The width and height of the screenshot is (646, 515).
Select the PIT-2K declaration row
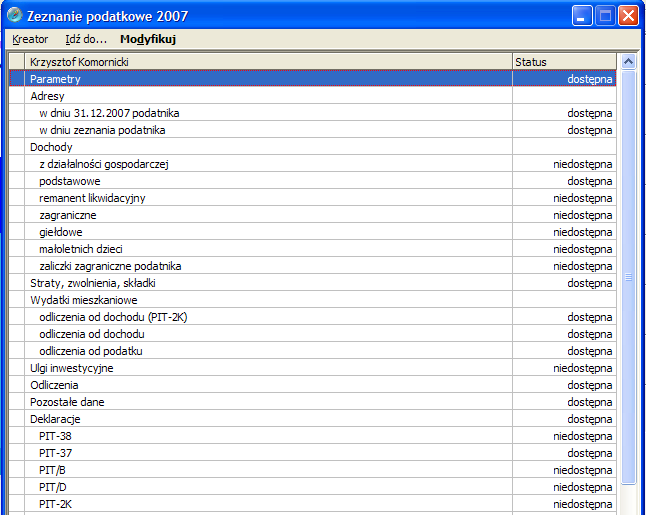click(x=313, y=504)
